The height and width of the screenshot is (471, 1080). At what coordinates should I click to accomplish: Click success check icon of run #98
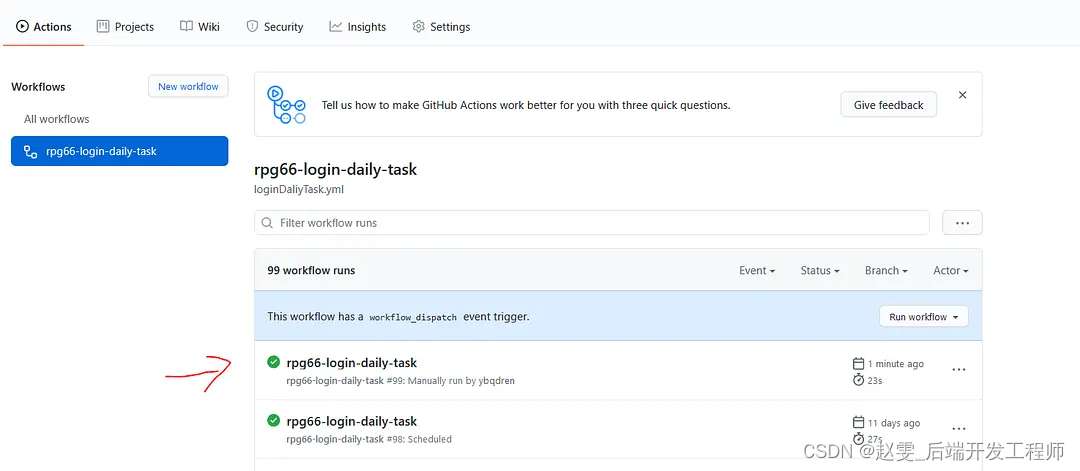(x=273, y=420)
